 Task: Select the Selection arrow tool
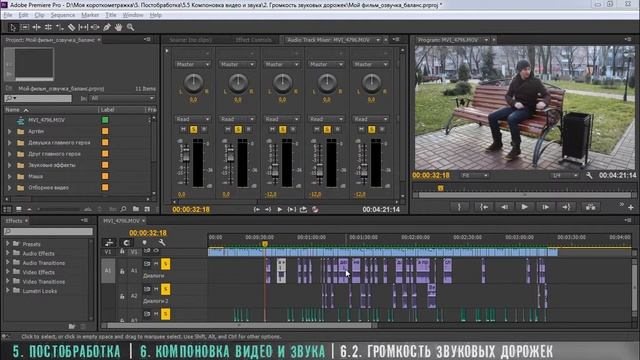coord(12,27)
